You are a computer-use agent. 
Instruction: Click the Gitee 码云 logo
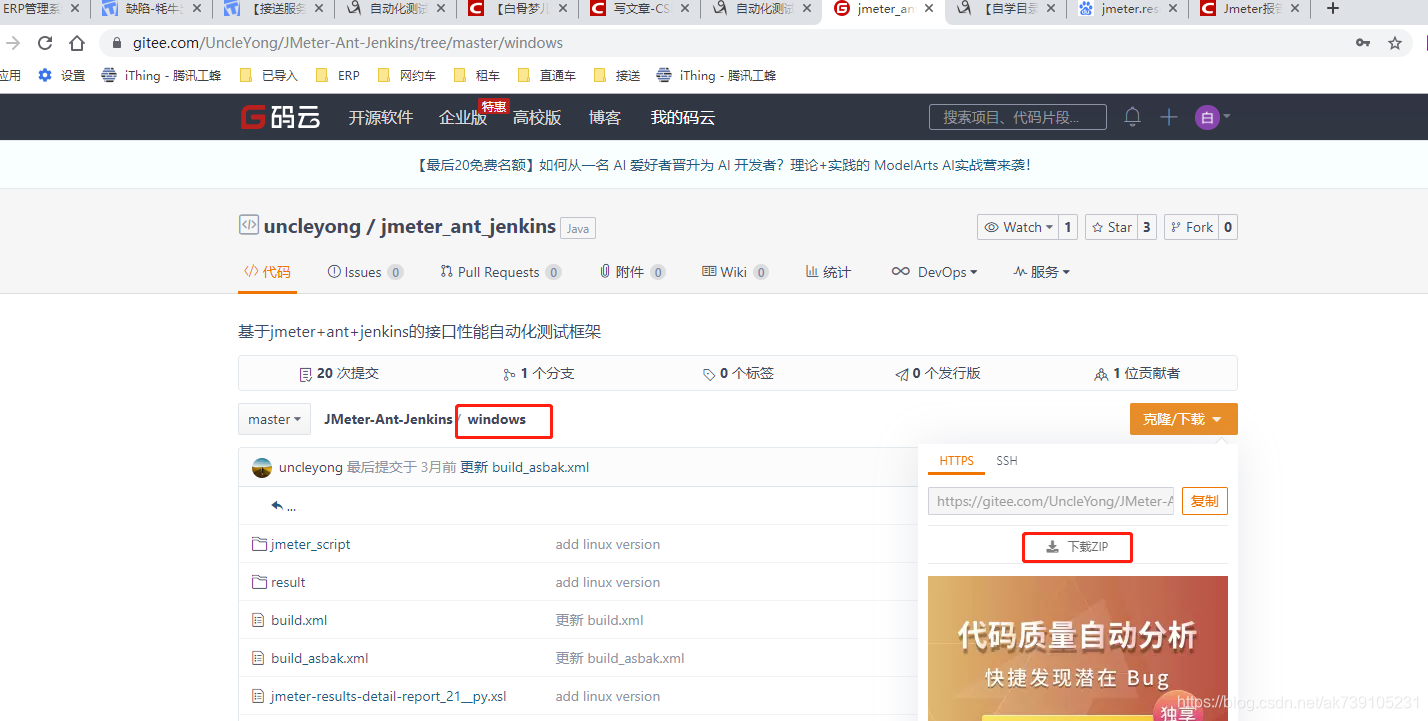coord(280,117)
